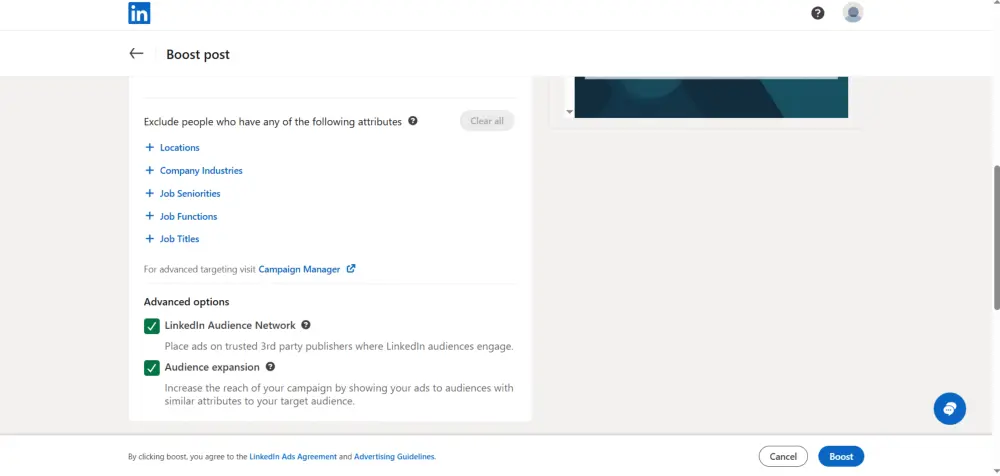Add Company Industries exclusion
This screenshot has height=476, width=1000.
(202, 170)
